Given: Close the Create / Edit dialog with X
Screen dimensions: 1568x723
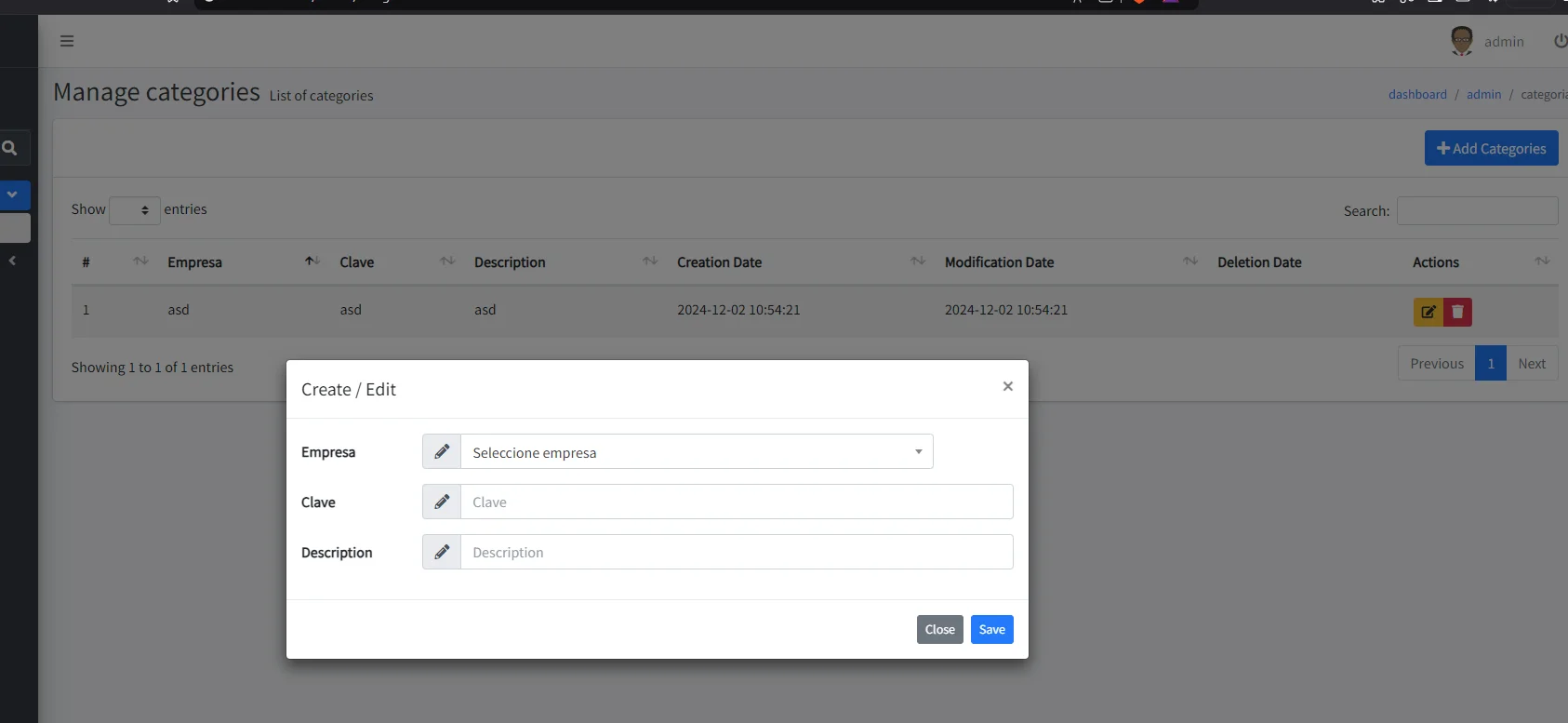Looking at the screenshot, I should point(1007,386).
